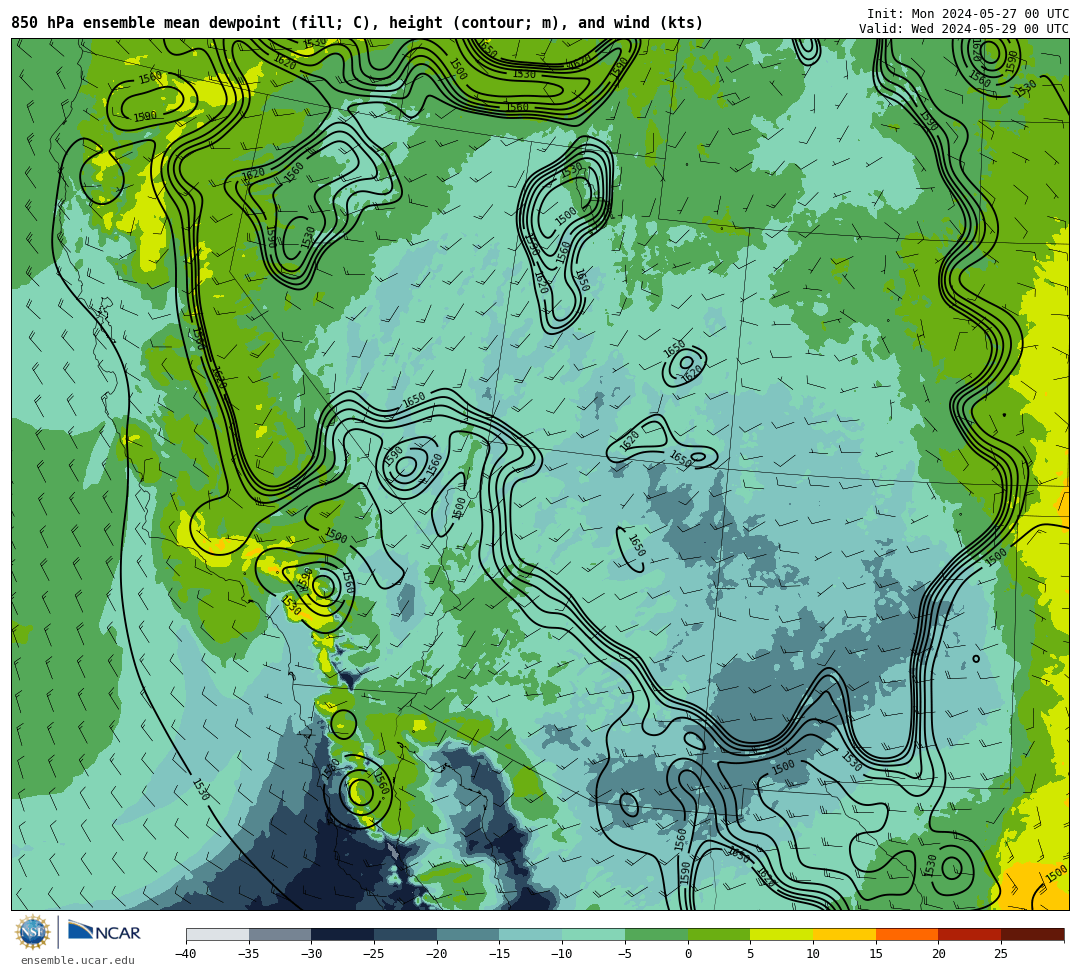Click the -35 colorbar tick label
Image resolution: width=1080 pixels, height=973 pixels.
pos(249,954)
